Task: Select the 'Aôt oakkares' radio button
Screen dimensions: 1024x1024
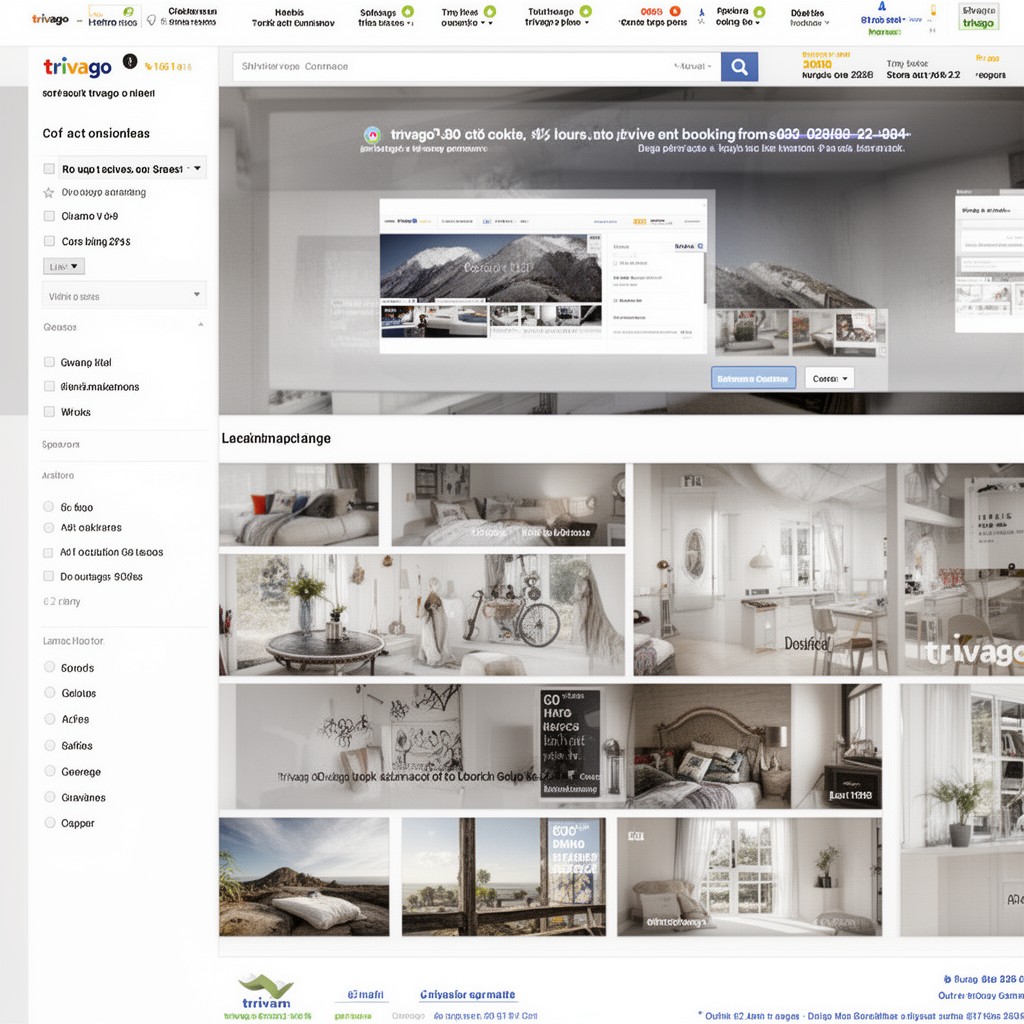Action: point(48,527)
